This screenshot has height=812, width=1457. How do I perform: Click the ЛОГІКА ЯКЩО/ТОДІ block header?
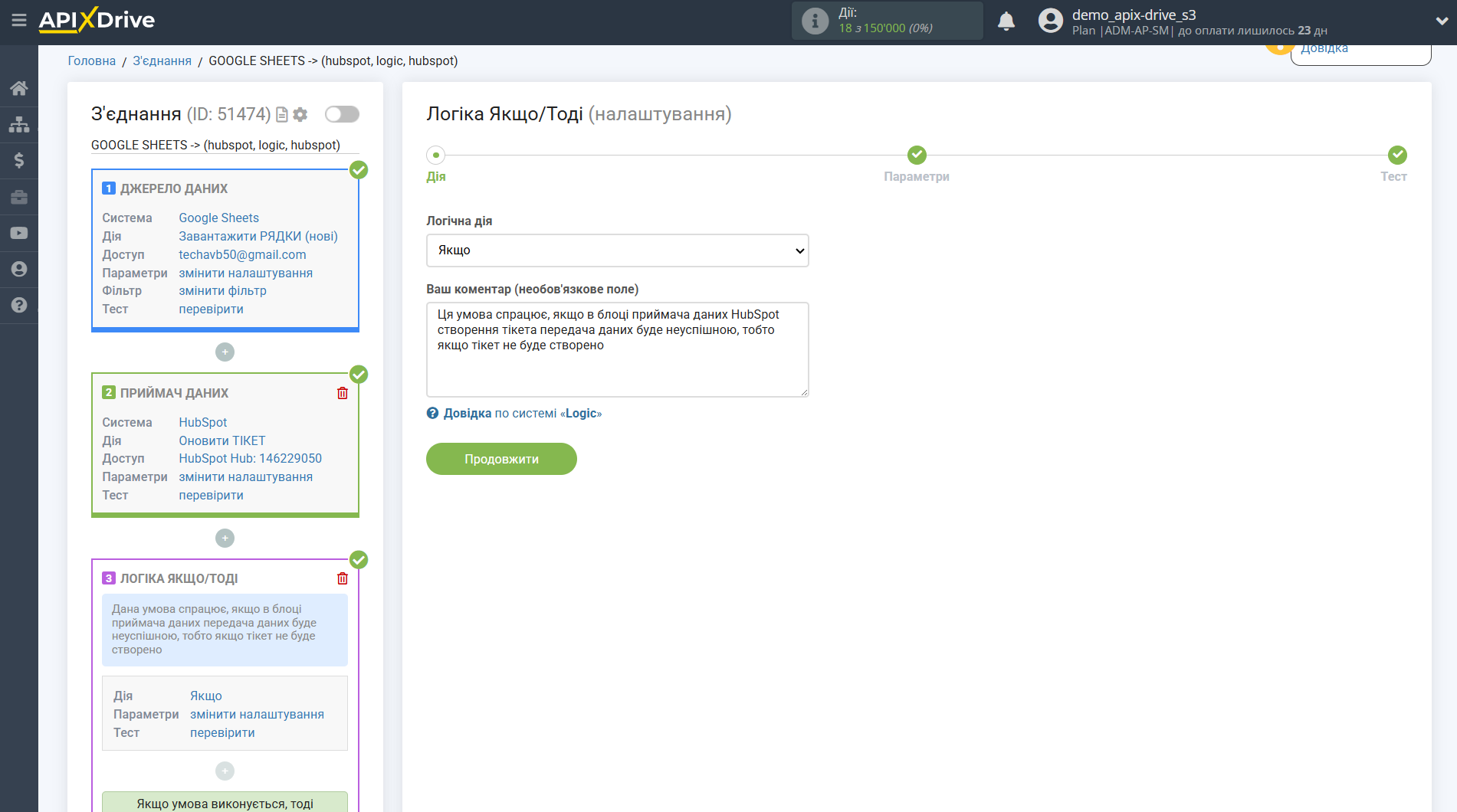click(x=179, y=578)
